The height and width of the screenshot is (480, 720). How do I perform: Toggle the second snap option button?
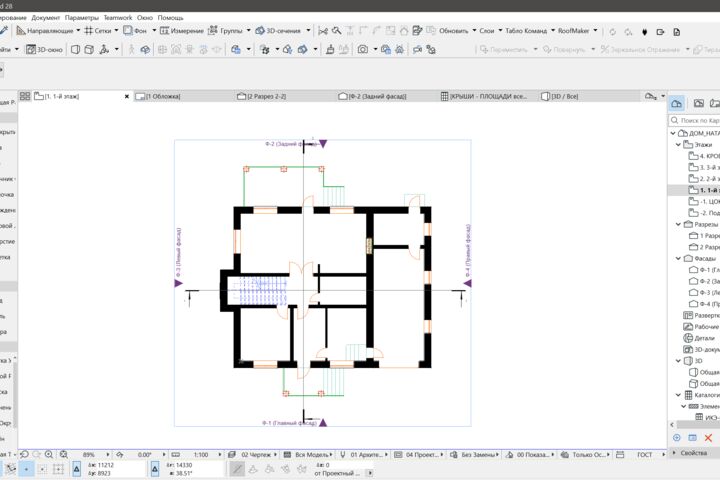(x=42, y=469)
